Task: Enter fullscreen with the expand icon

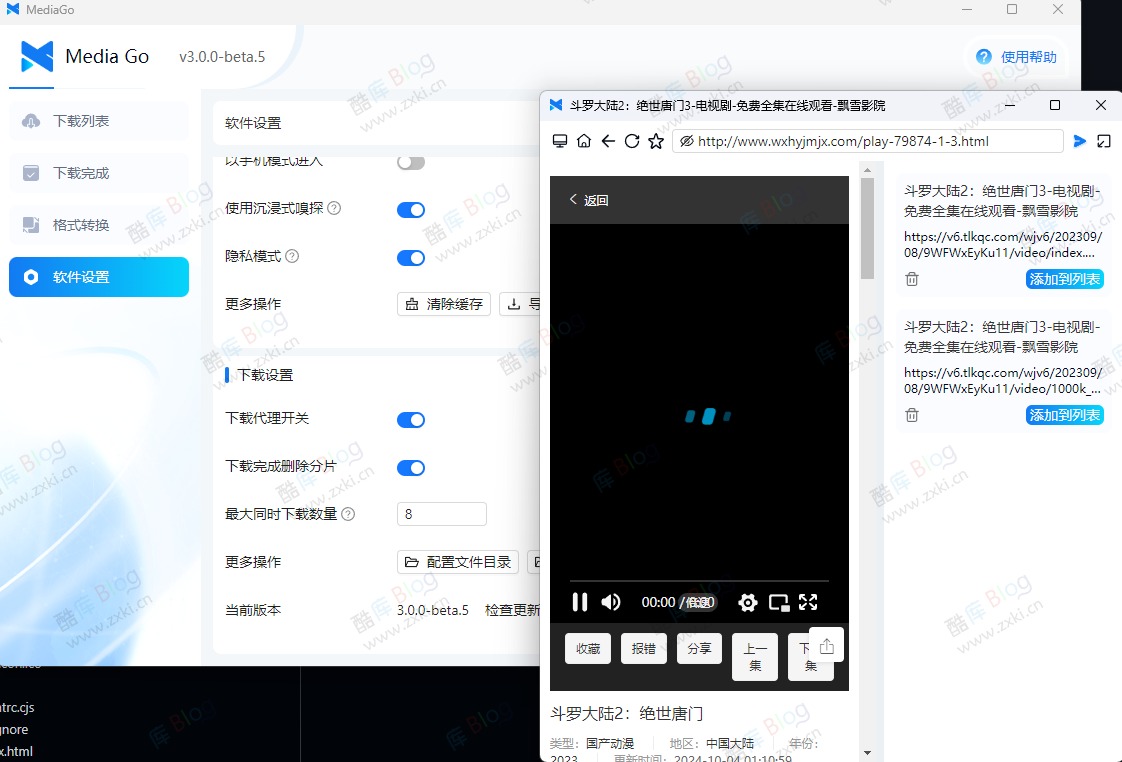Action: coord(808,602)
